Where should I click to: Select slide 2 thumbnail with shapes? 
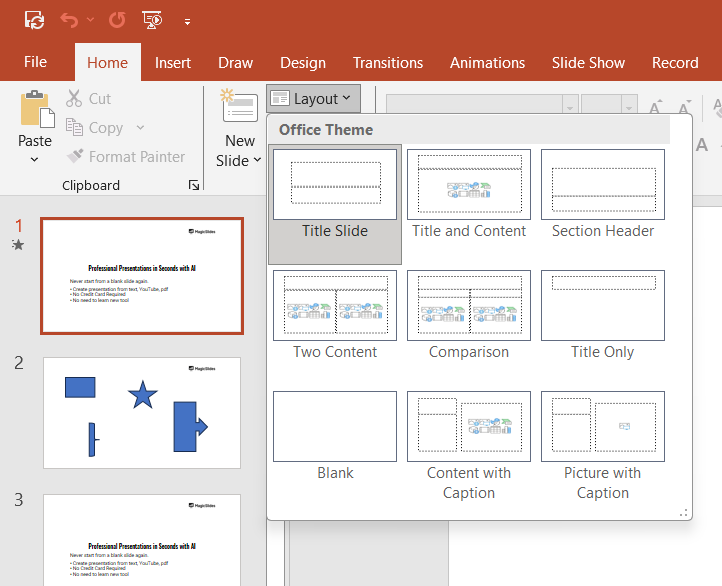(142, 412)
